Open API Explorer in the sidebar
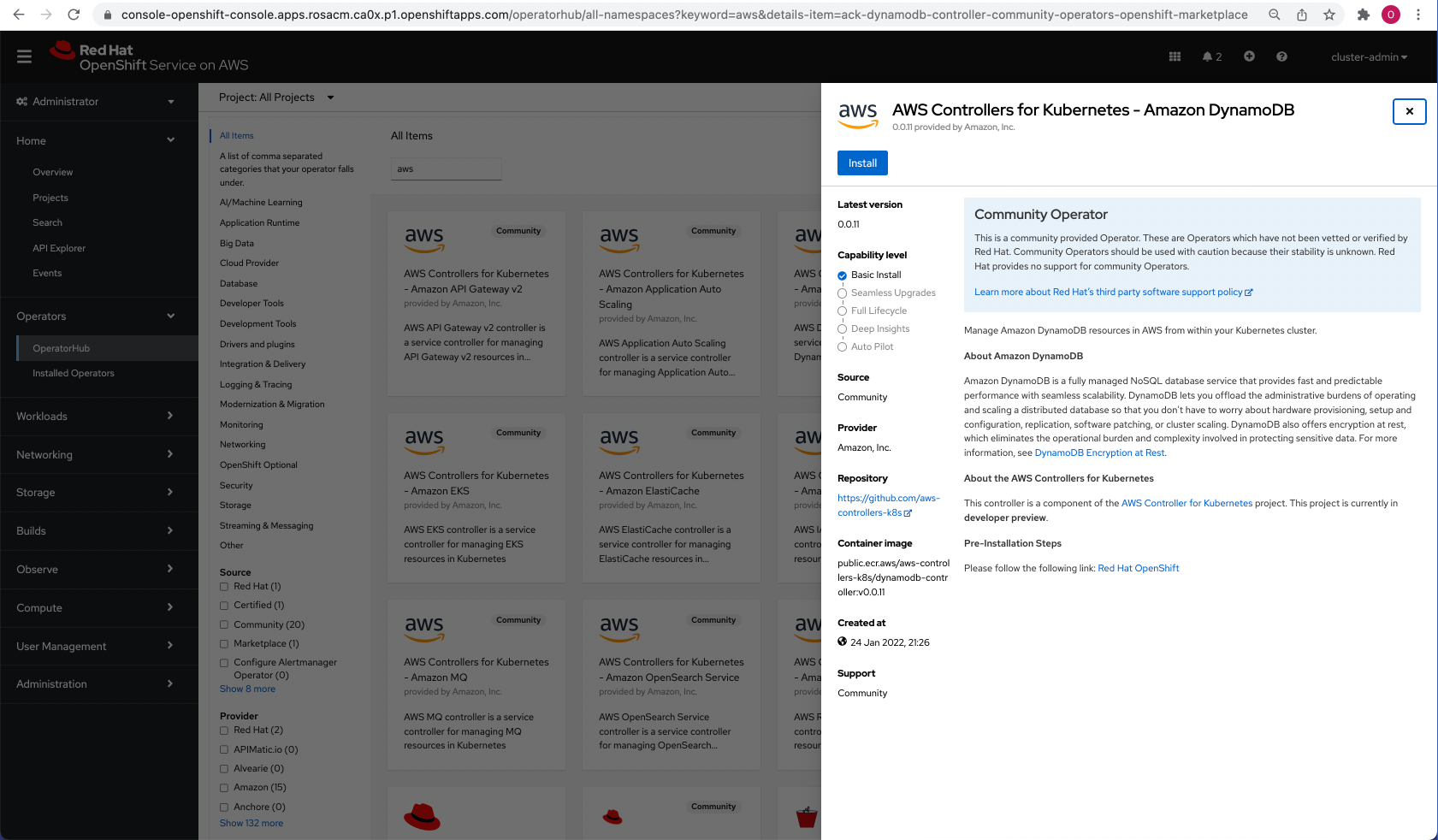Screen dimensions: 1438x840 59,249
